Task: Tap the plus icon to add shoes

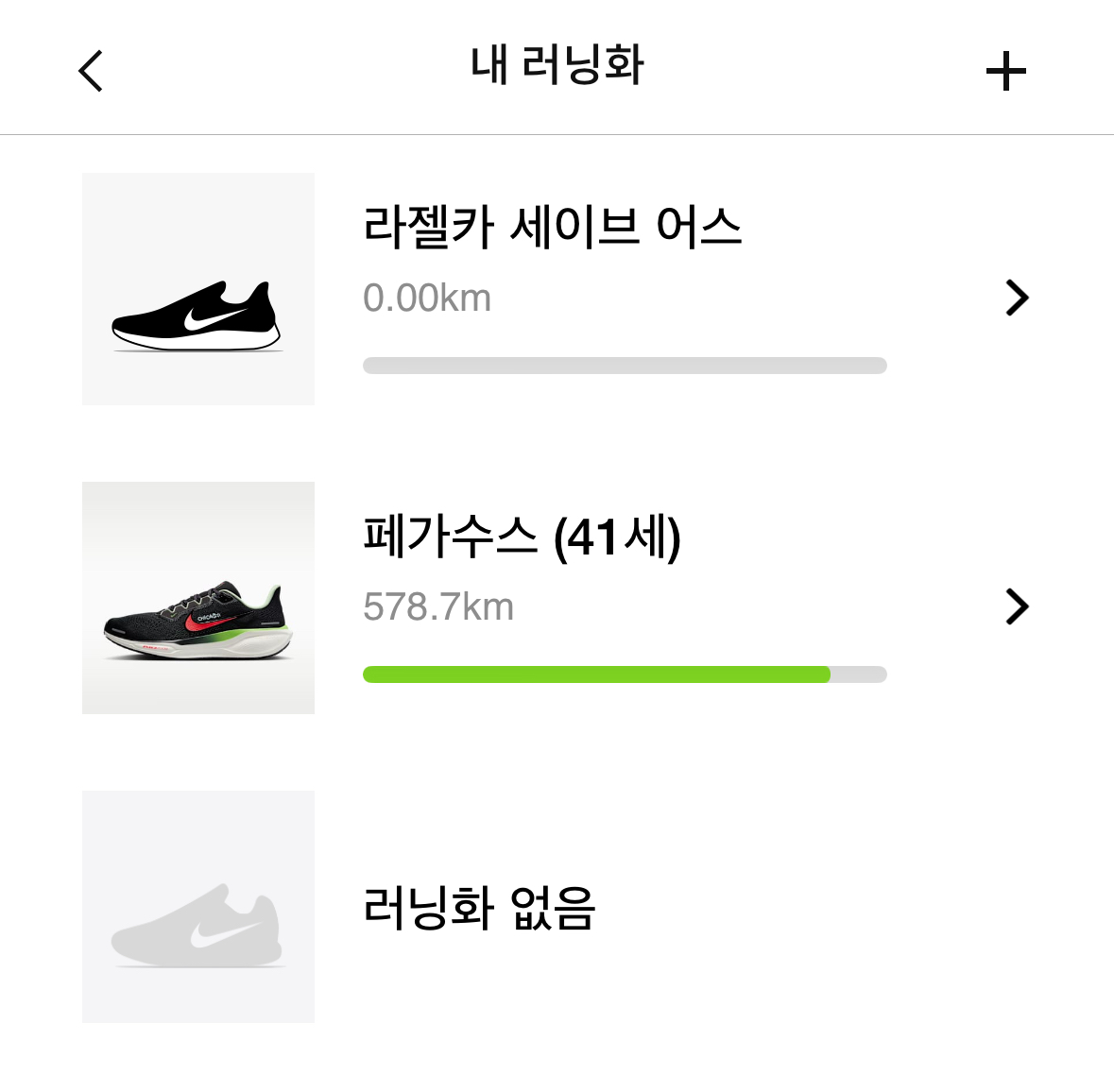Action: click(x=1005, y=72)
